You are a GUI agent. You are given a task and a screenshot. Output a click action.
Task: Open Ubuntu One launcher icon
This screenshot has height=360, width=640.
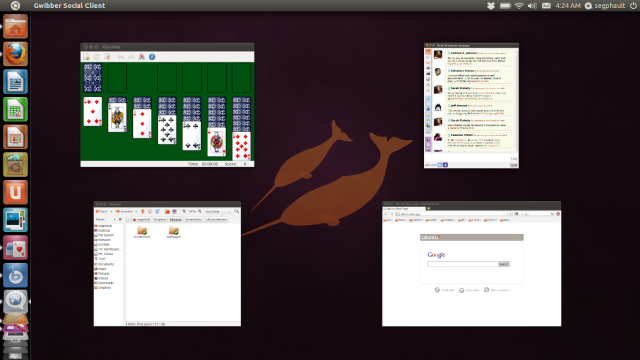(16, 192)
